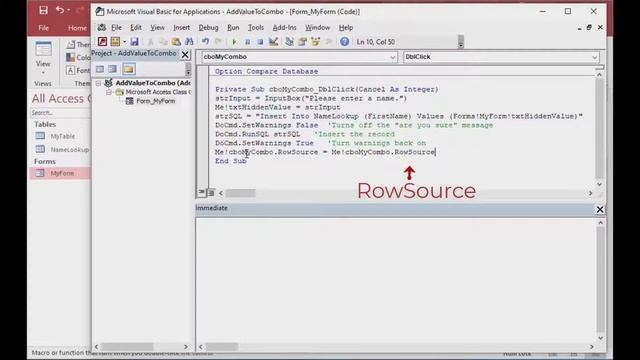The height and width of the screenshot is (360, 640).
Task: Click the Toolbox icon in VBA toolbar
Action: pos(329,42)
